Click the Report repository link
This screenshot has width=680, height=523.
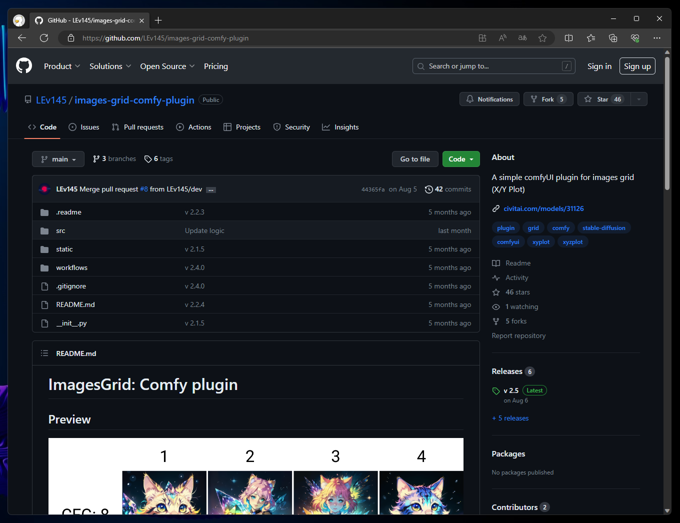point(518,336)
